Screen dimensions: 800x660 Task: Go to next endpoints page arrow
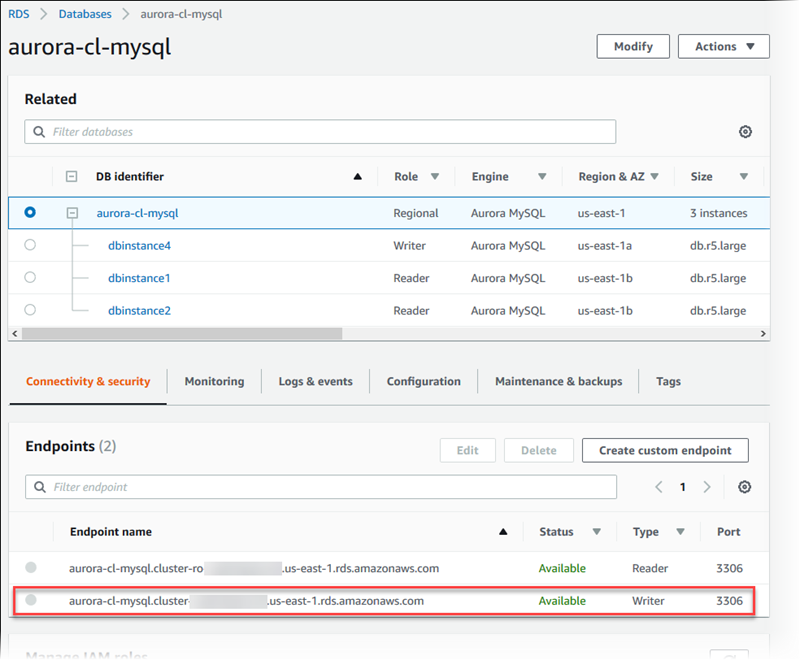(x=707, y=487)
